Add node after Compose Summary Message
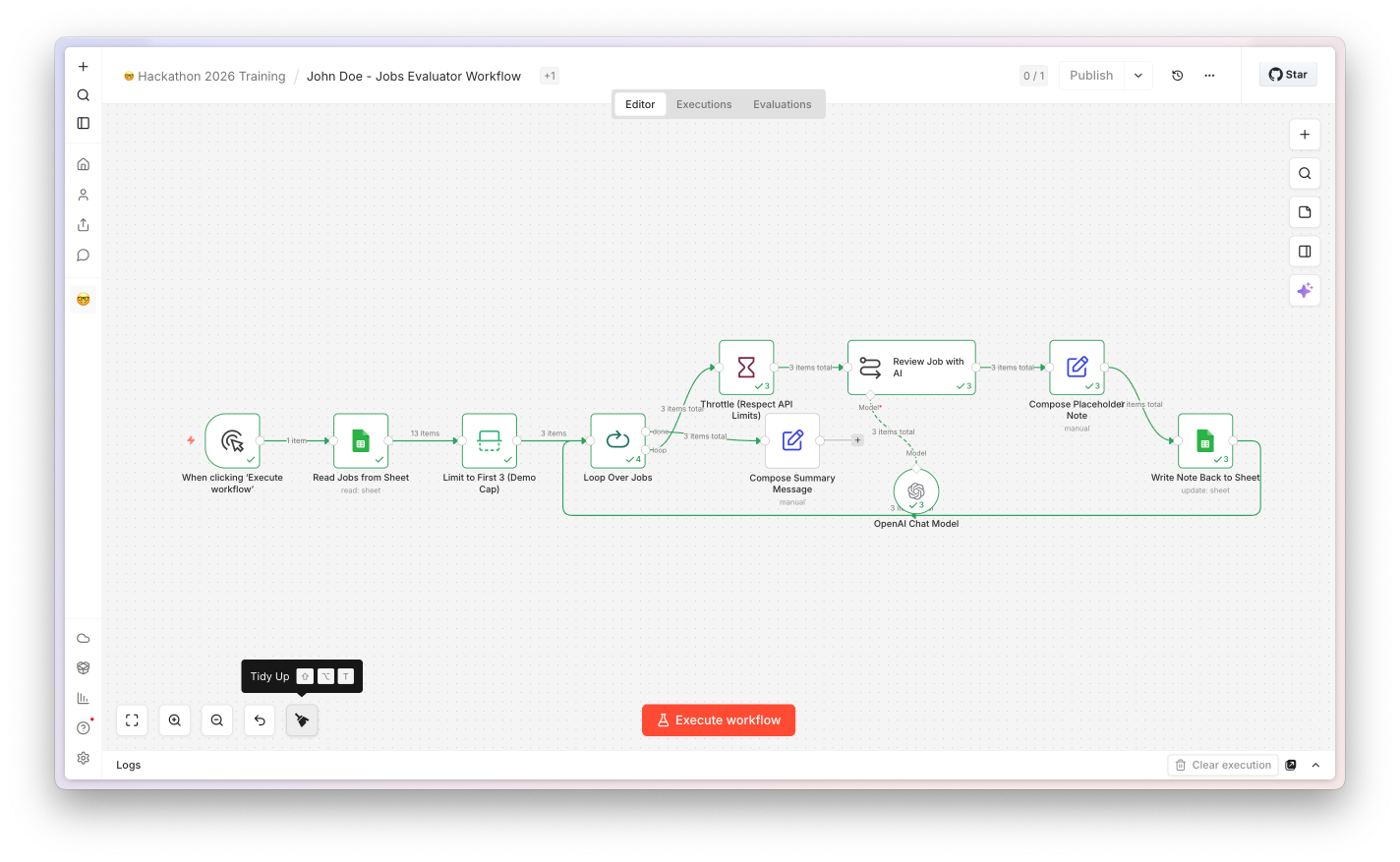1400x862 pixels. click(857, 440)
